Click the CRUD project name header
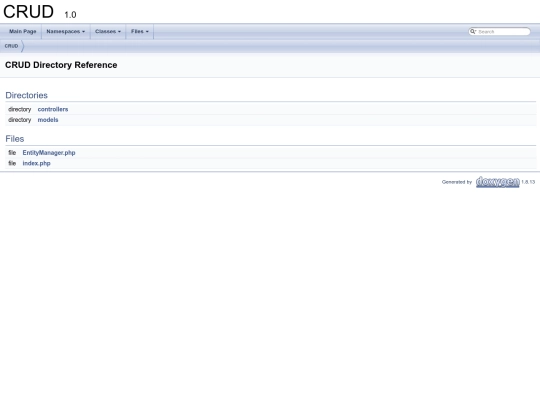540x405 pixels. pyautogui.click(x=28, y=12)
